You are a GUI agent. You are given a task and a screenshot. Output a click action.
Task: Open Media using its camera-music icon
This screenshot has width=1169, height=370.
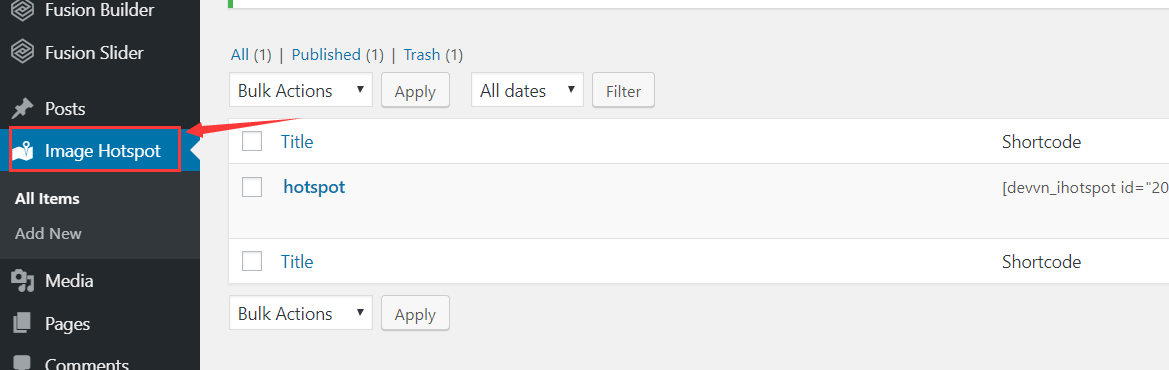tap(22, 281)
